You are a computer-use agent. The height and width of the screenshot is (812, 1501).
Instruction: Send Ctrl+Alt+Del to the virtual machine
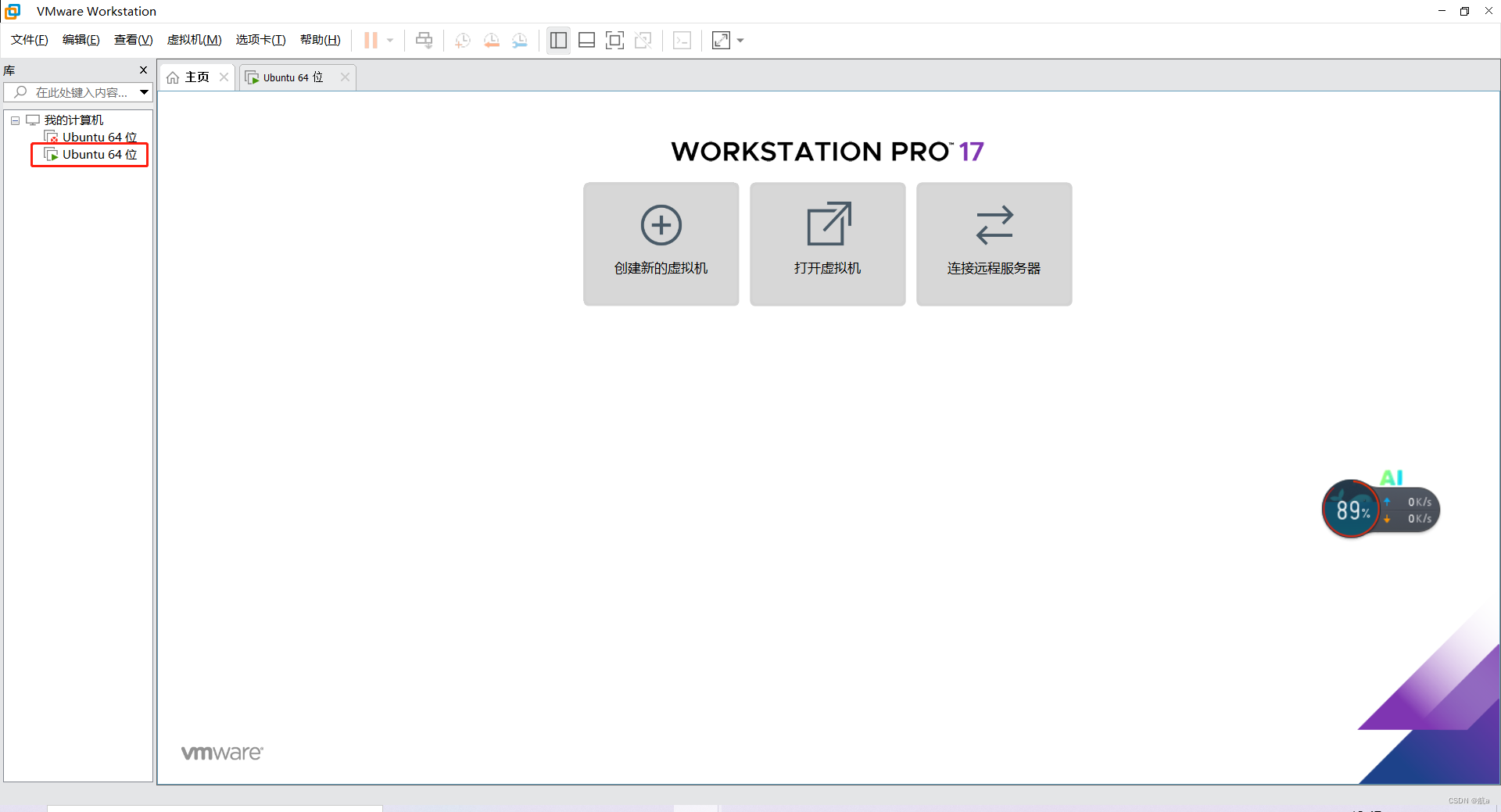425,40
